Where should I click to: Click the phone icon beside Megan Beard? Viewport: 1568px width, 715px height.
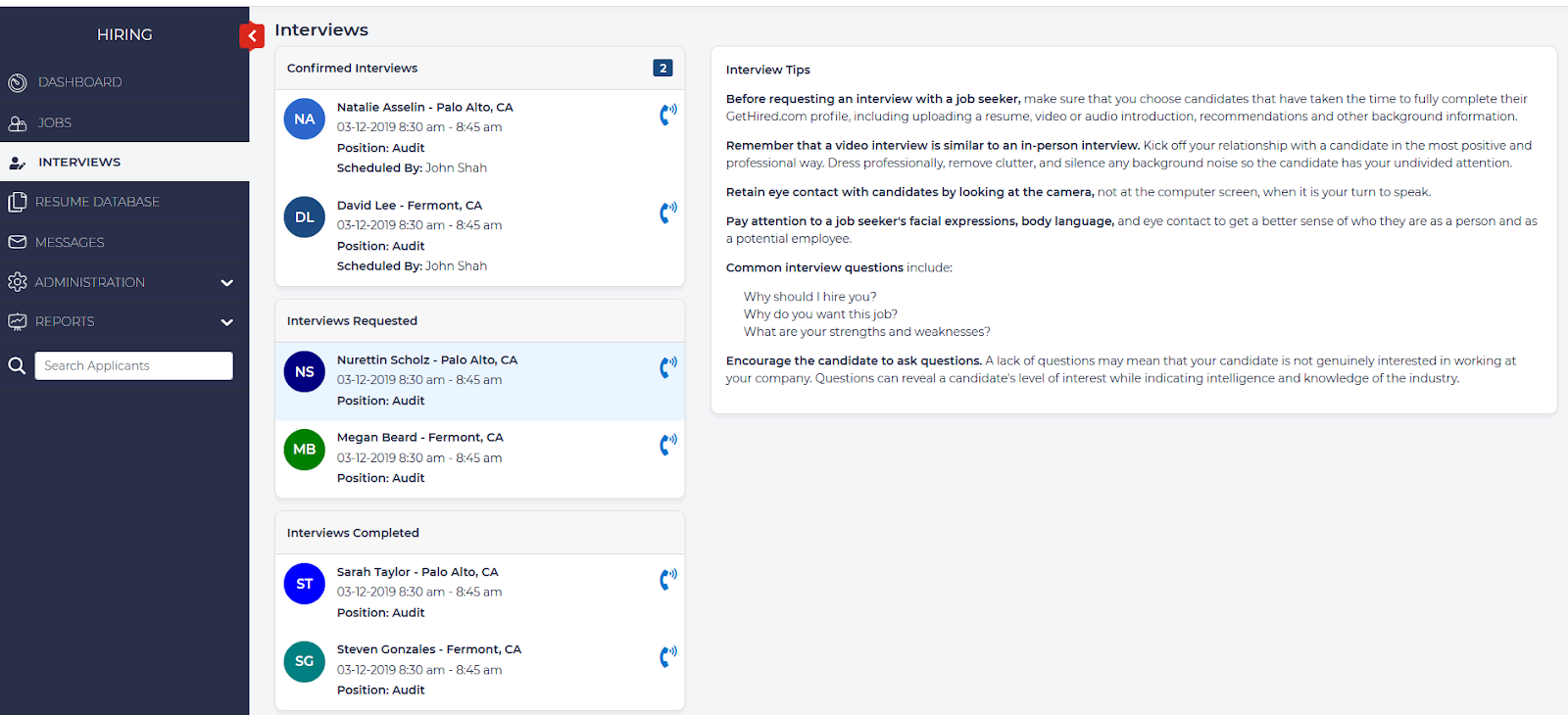pos(667,445)
